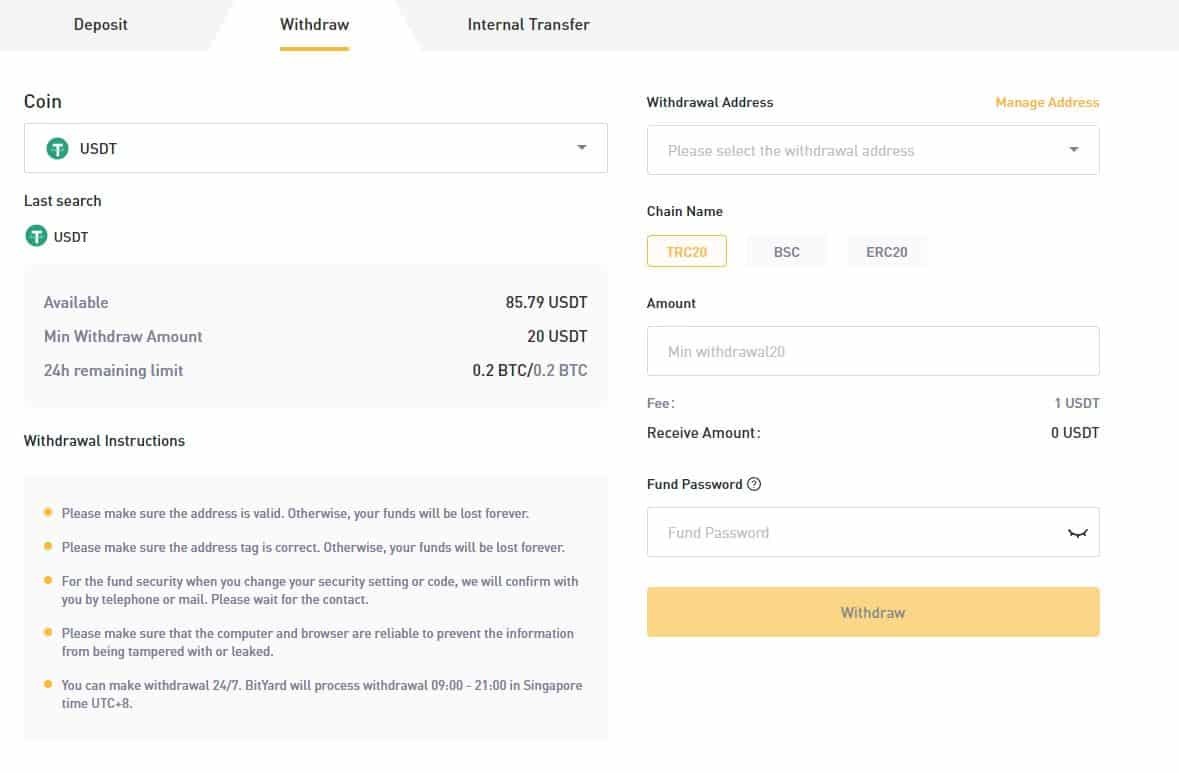The width and height of the screenshot is (1179, 773).
Task: Toggle Fund Password visibility with the eye icon
Action: point(1077,532)
